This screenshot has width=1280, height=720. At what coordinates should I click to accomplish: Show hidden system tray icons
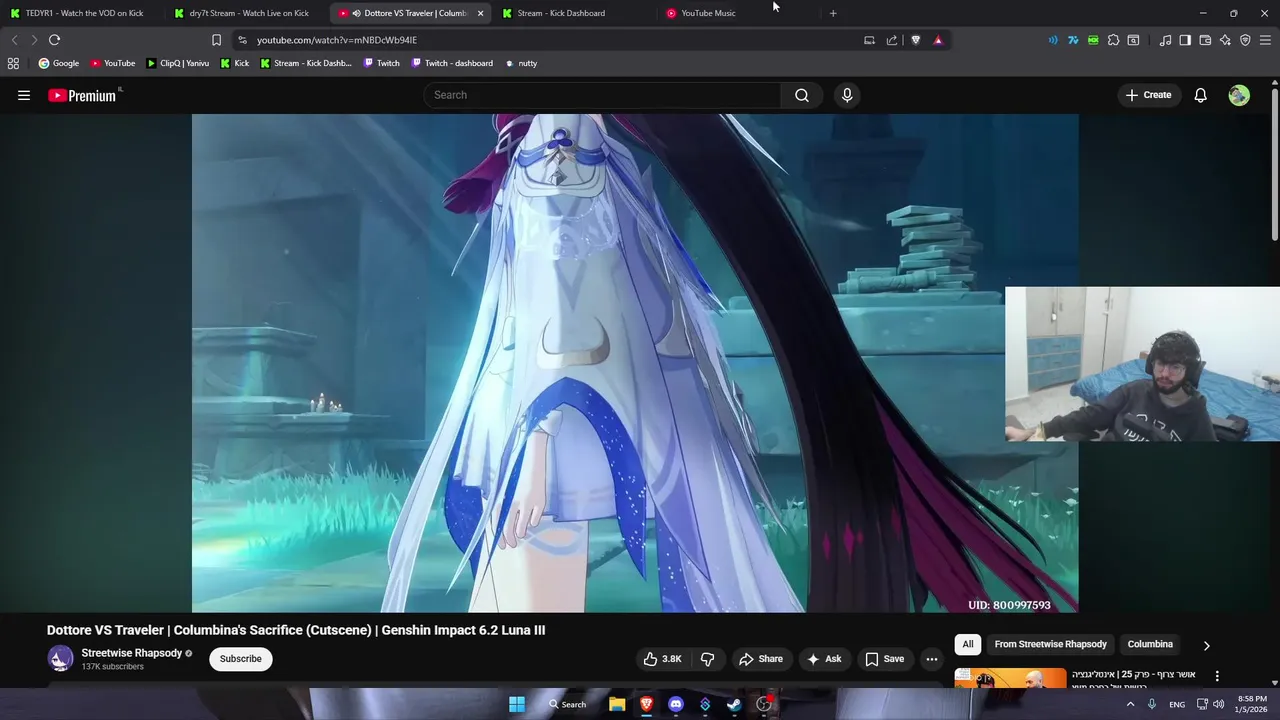pyautogui.click(x=1131, y=704)
